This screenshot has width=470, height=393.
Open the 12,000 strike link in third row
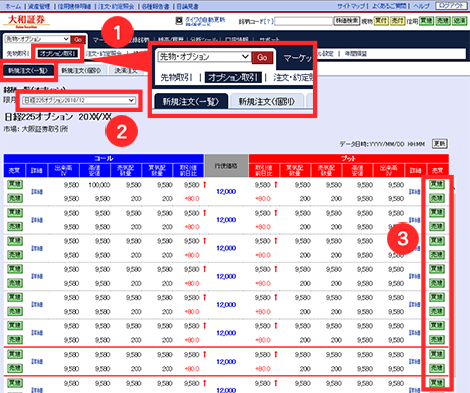click(x=226, y=248)
